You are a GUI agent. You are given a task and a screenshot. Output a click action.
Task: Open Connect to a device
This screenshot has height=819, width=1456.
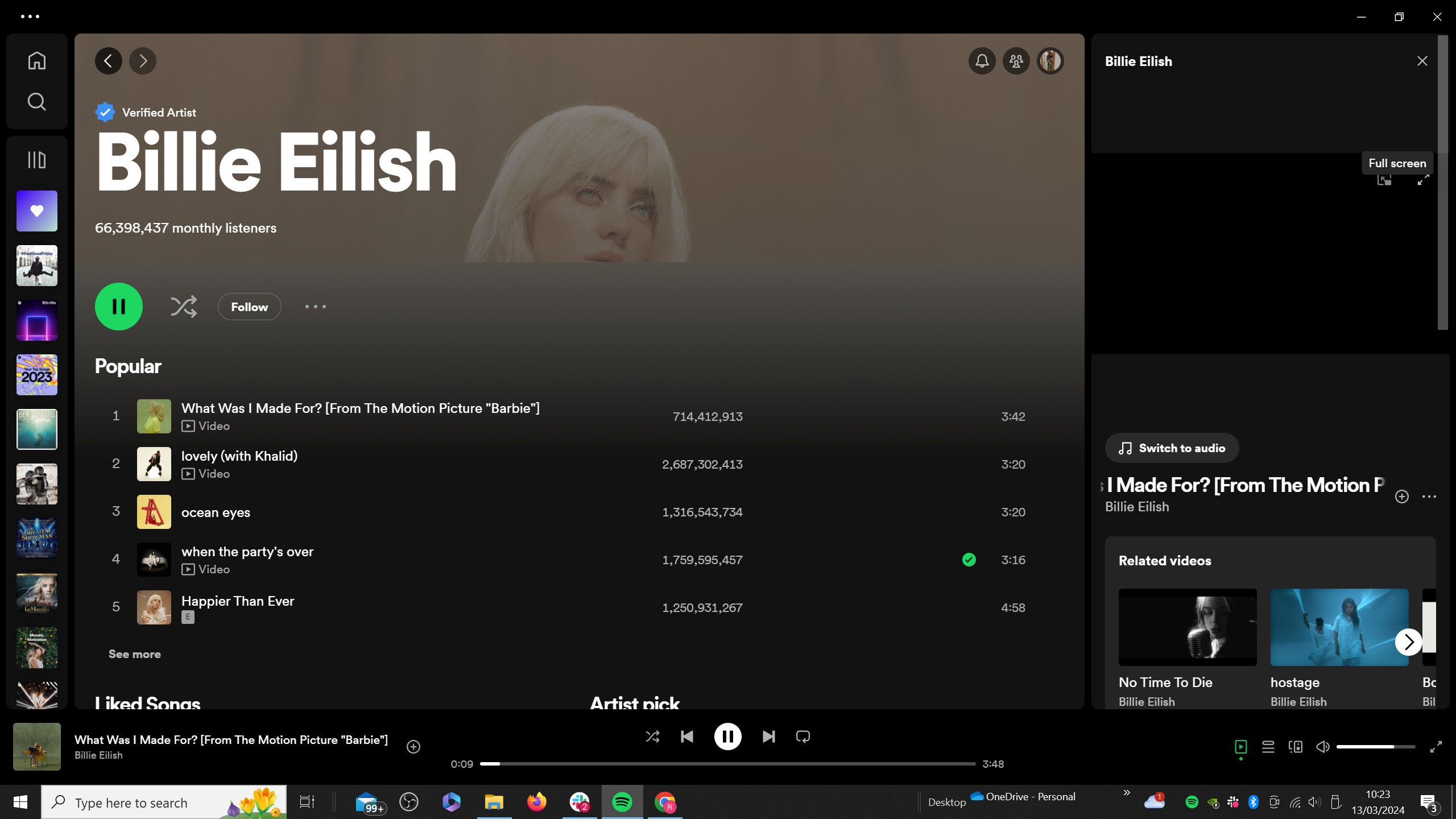pyautogui.click(x=1296, y=747)
